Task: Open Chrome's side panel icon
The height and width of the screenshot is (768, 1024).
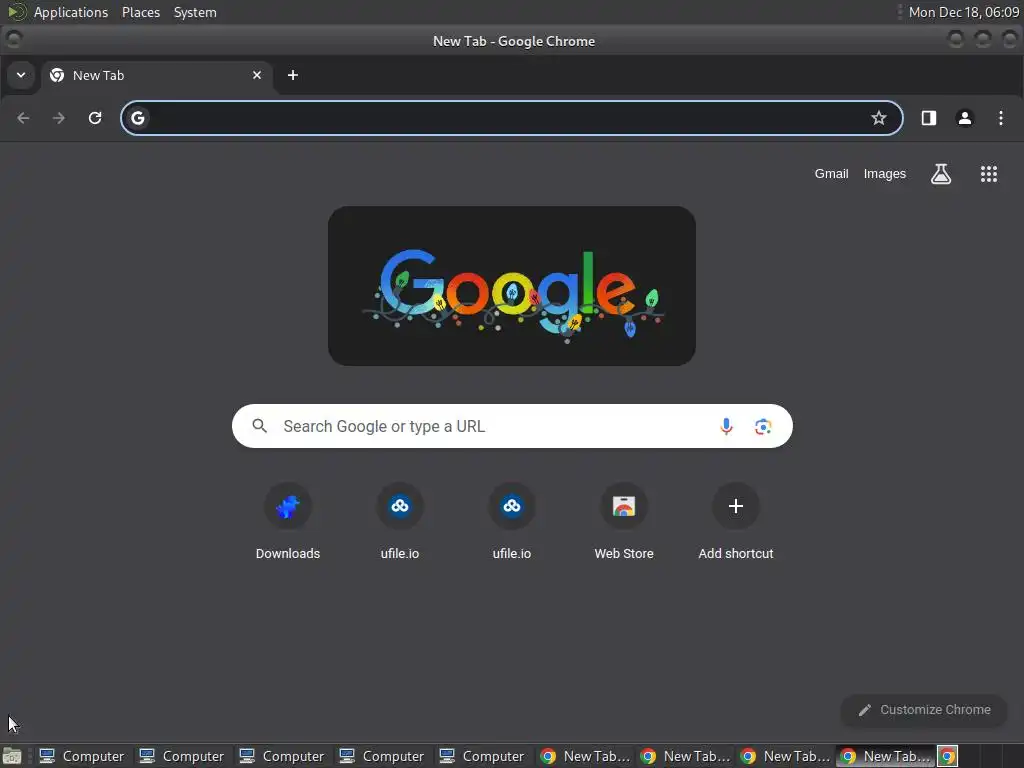Action: click(929, 118)
